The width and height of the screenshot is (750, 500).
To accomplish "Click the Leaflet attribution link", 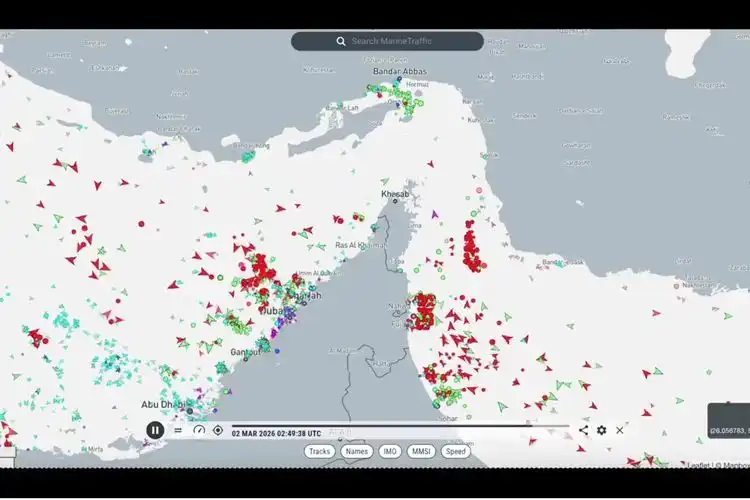I will coord(697,464).
